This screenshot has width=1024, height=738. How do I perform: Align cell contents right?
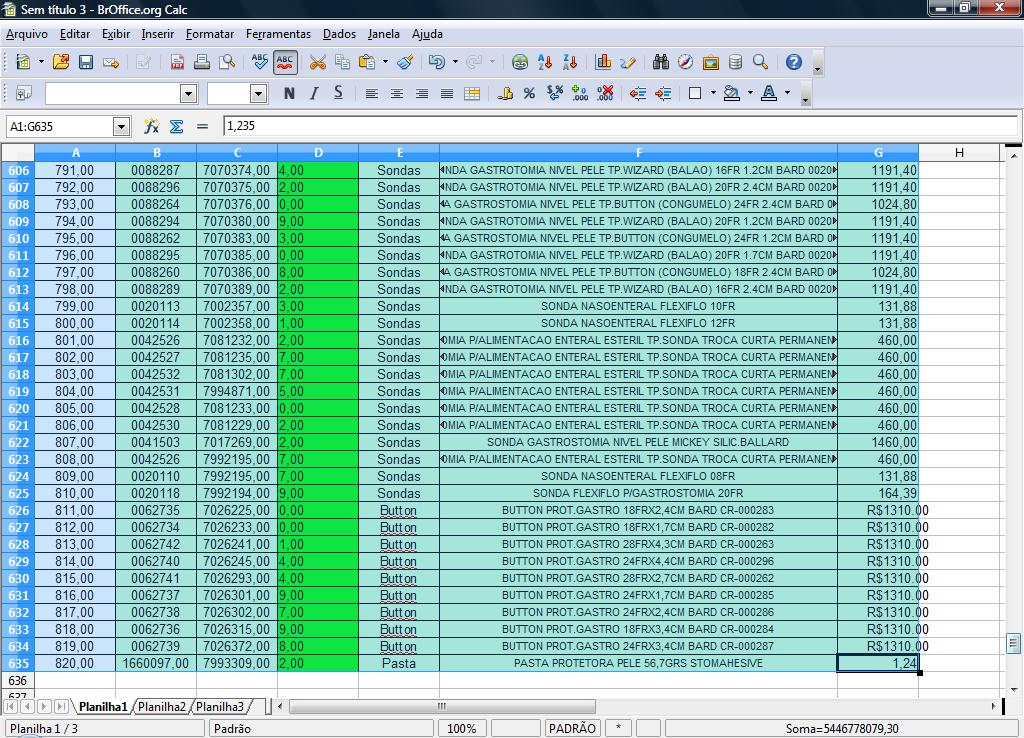422,93
